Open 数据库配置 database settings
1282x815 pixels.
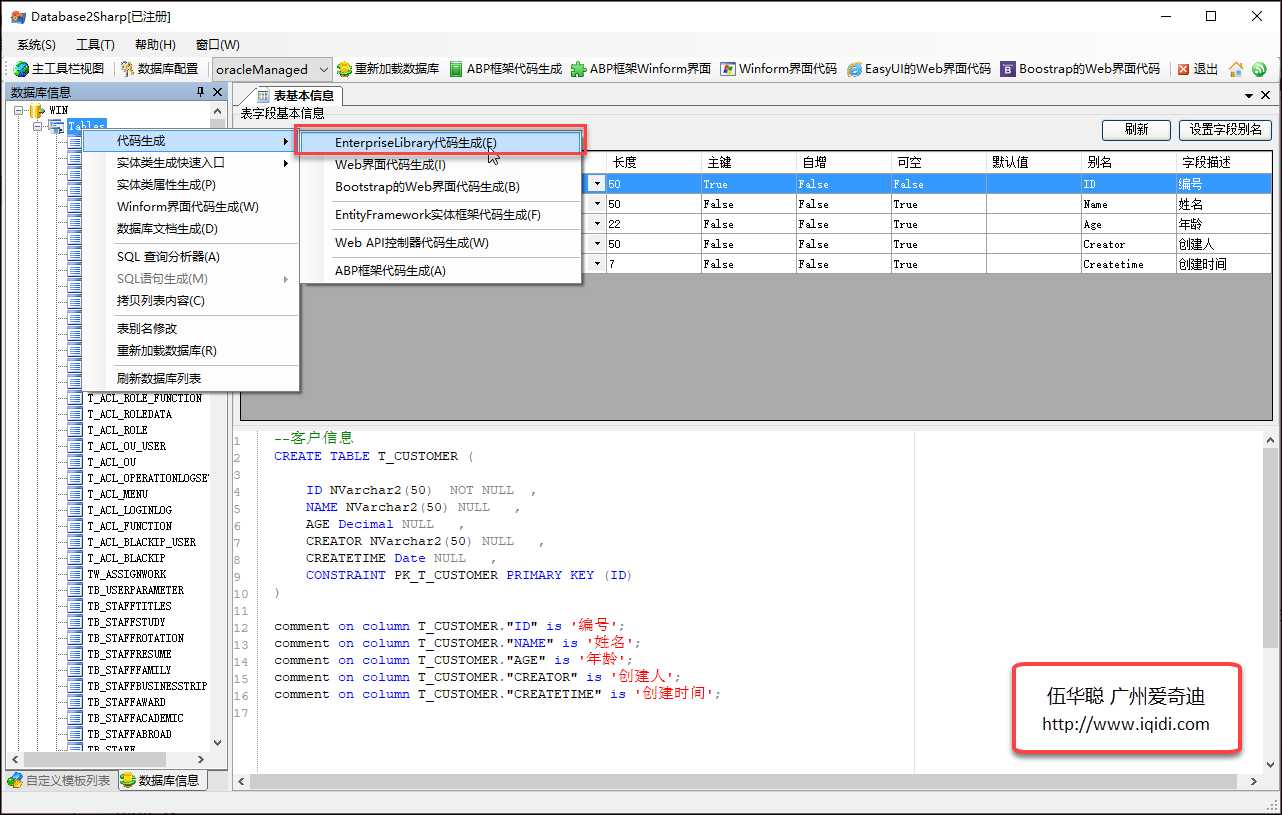[159, 69]
